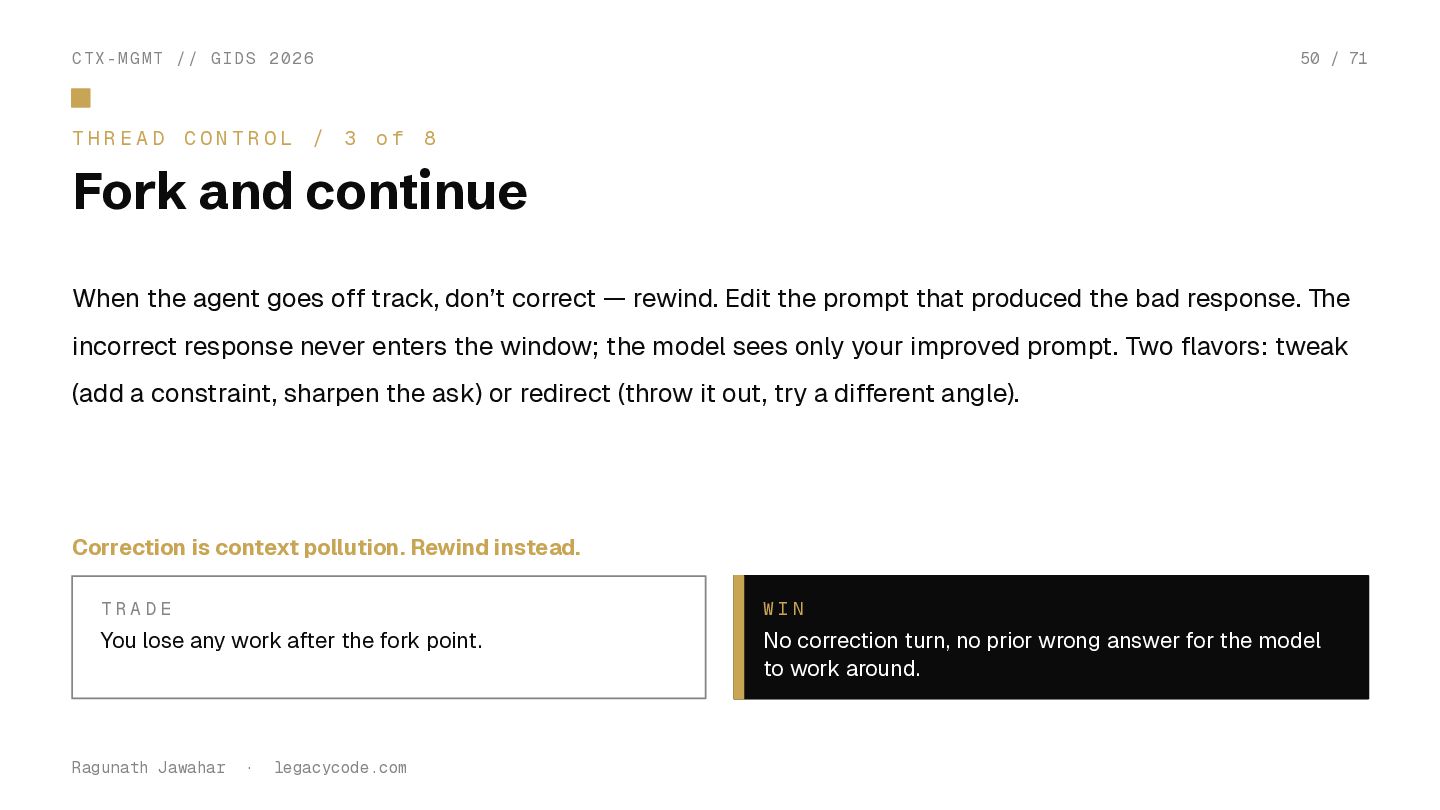Click the TRADE label in the white box
1440x810 pixels.
138,609
